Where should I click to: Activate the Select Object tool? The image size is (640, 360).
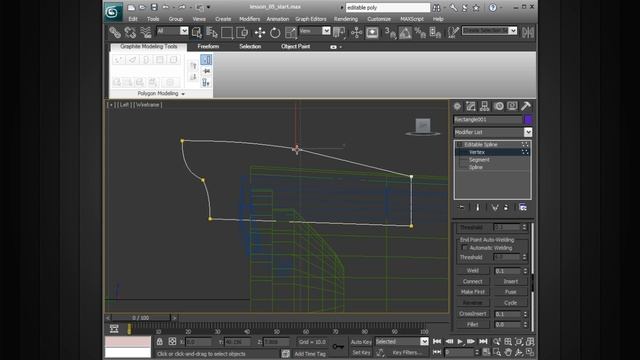tap(197, 32)
